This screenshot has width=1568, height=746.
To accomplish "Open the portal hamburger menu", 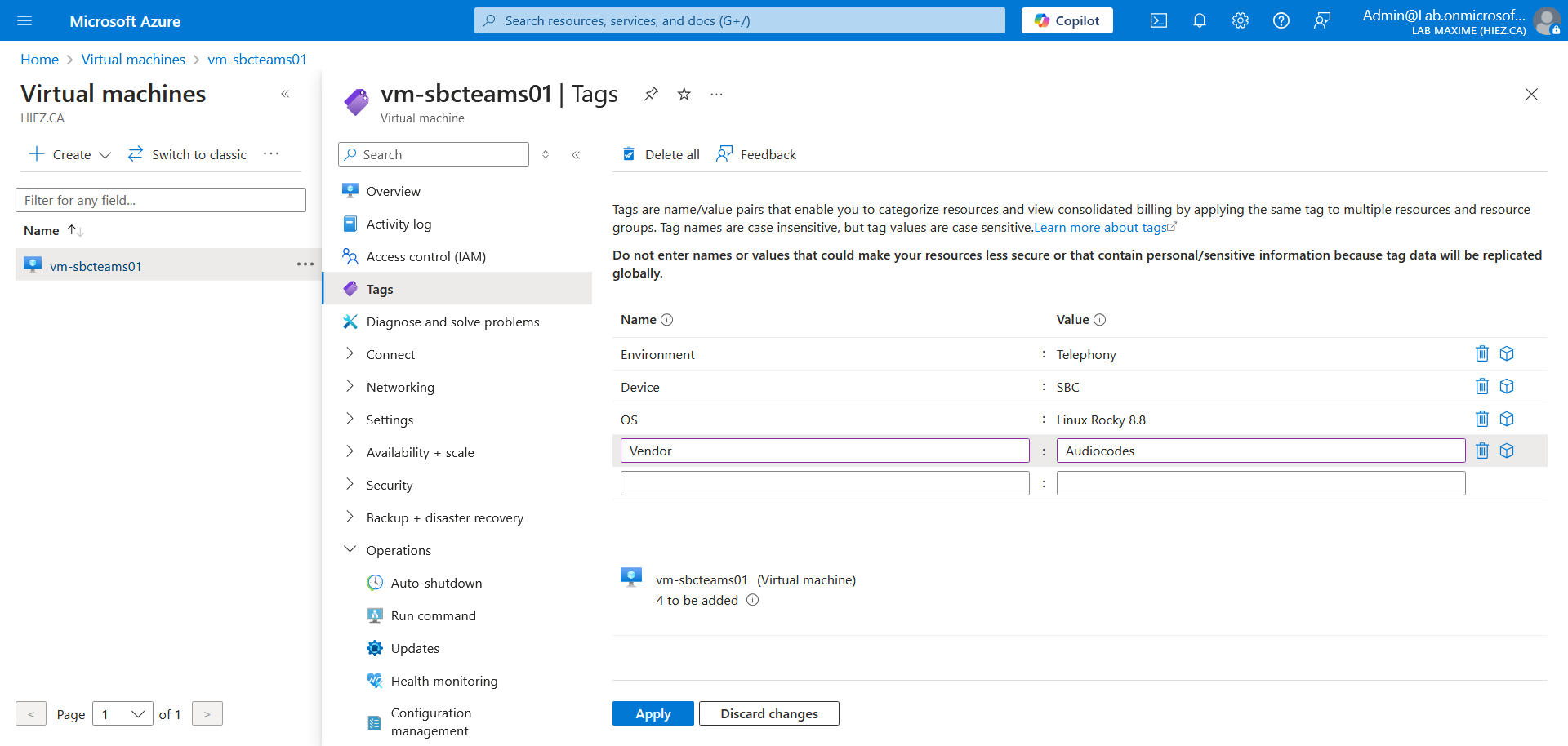I will pos(24,21).
